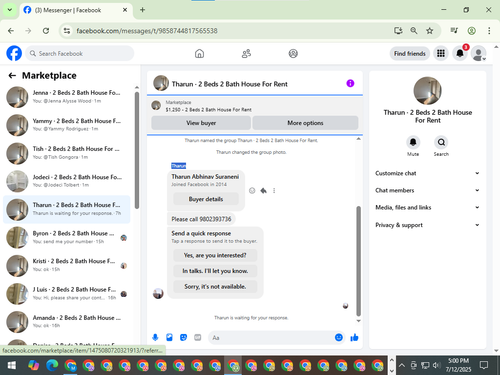The image size is (500, 375).
Task: Choose a GIF icon
Action: pos(198,338)
